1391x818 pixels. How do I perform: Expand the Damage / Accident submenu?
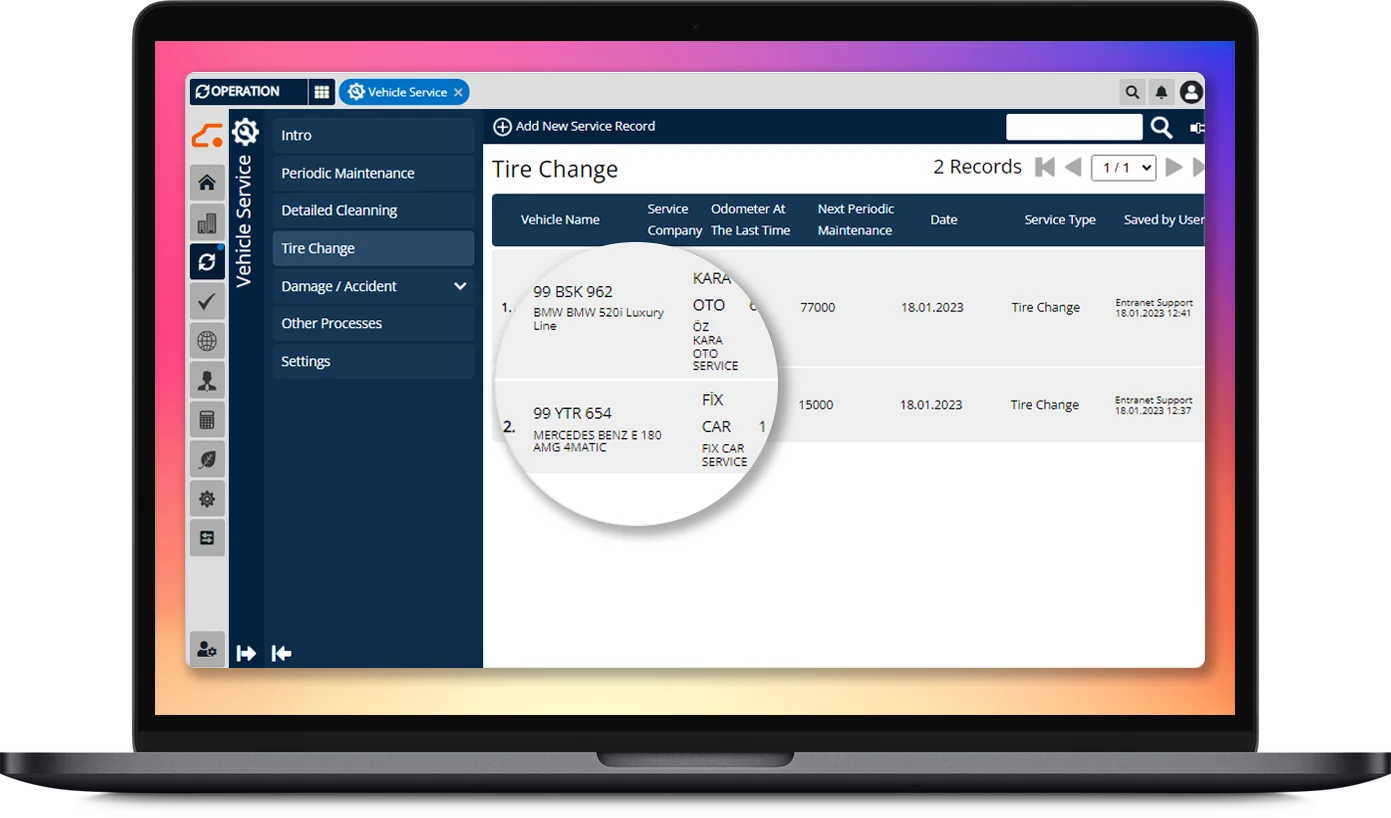click(460, 286)
